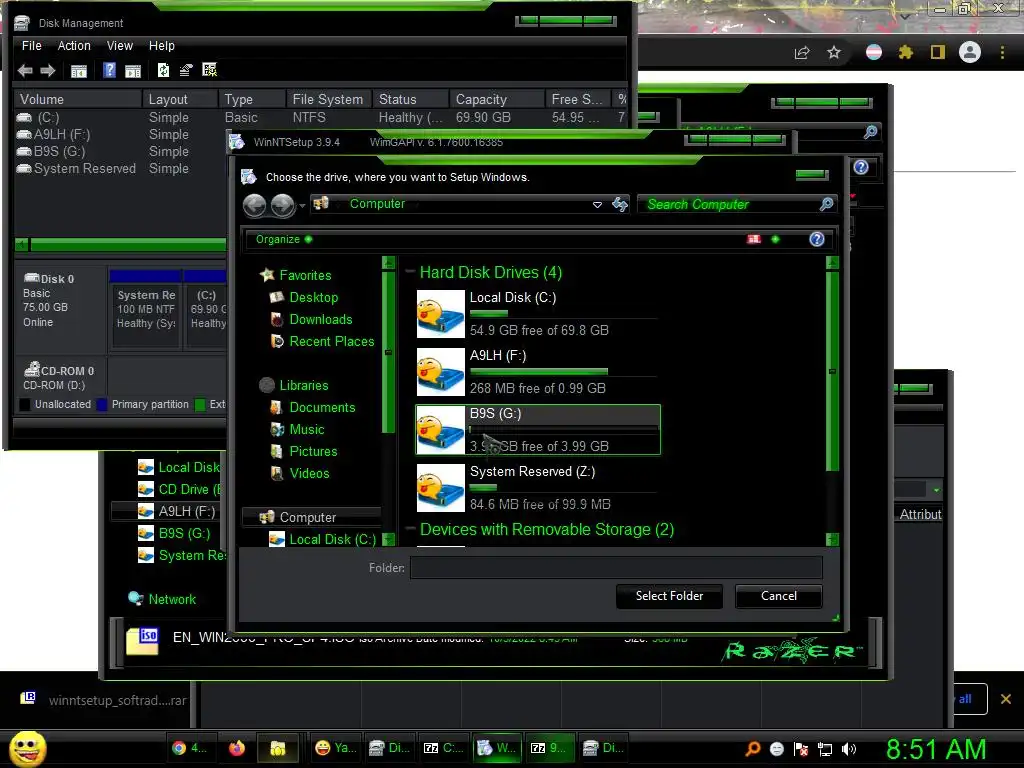
Task: Open the Help menu in Disk Management
Action: click(x=161, y=46)
